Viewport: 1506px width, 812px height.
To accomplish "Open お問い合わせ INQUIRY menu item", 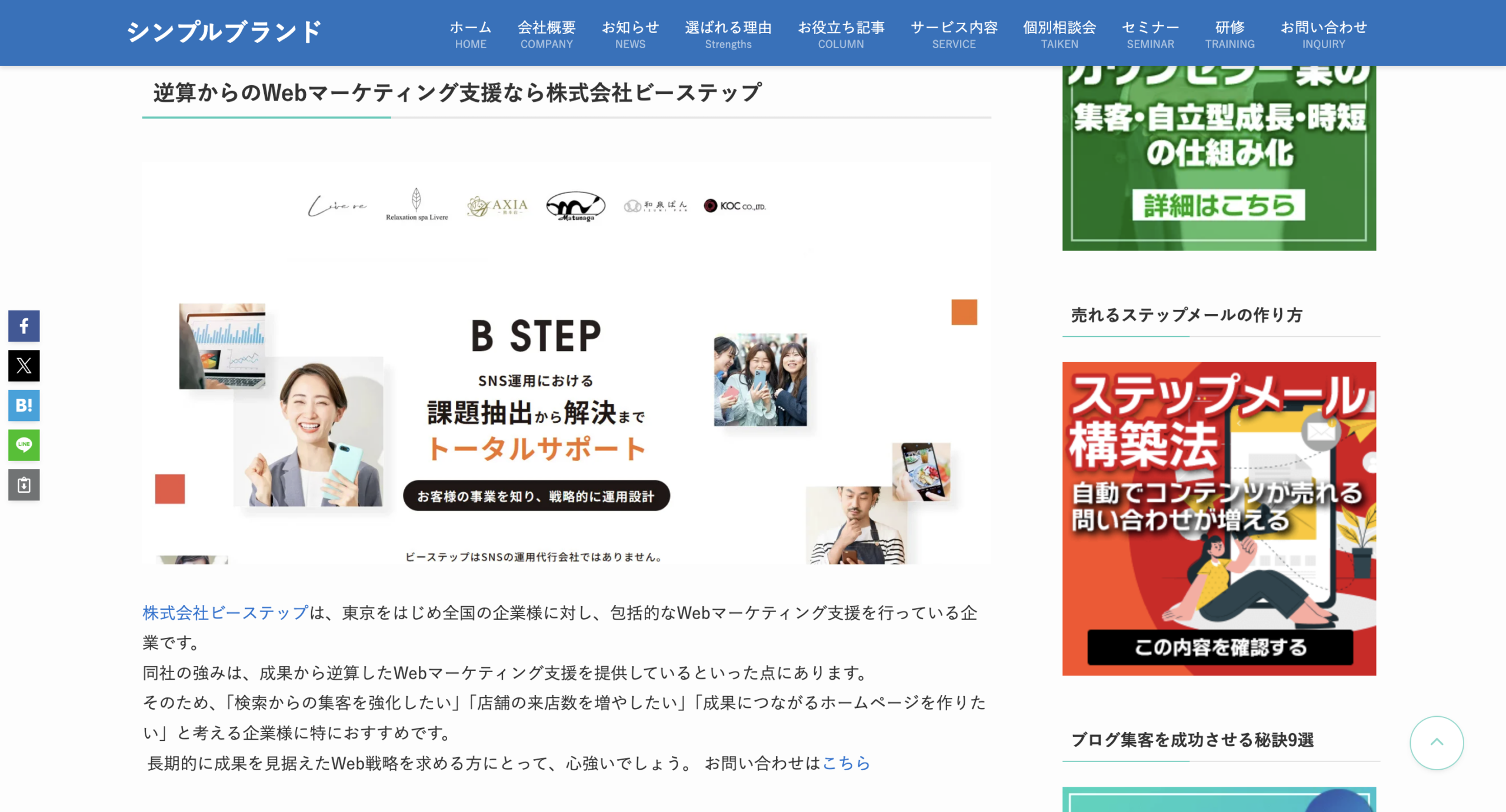I will coord(1324,35).
